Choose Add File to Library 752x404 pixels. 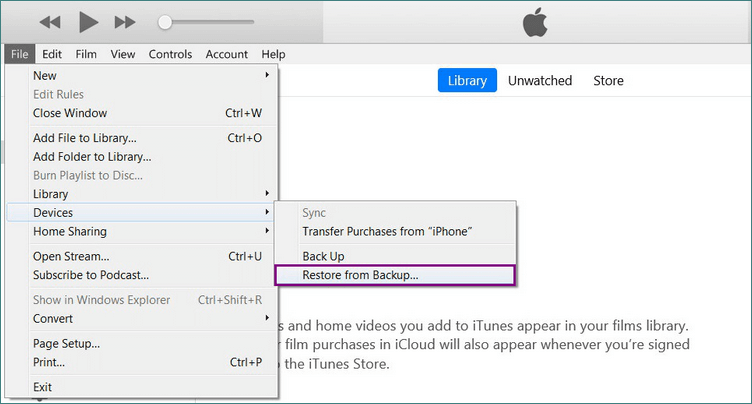[x=141, y=138]
